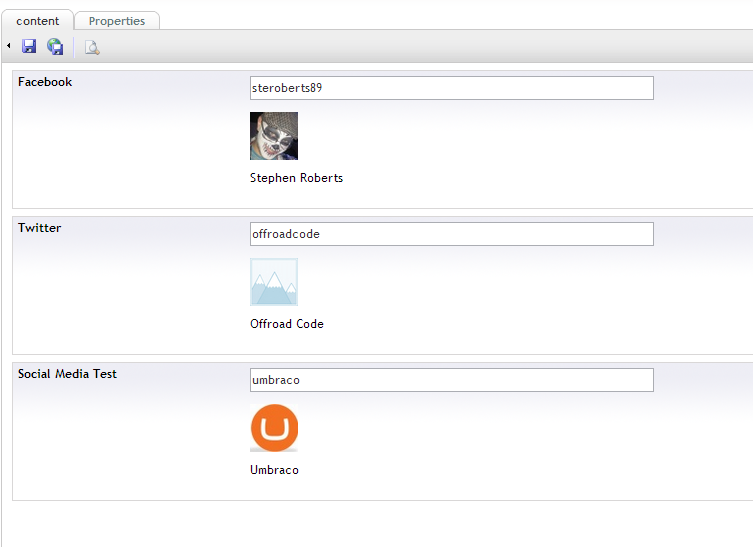Click the Offroad Code name text

(287, 324)
